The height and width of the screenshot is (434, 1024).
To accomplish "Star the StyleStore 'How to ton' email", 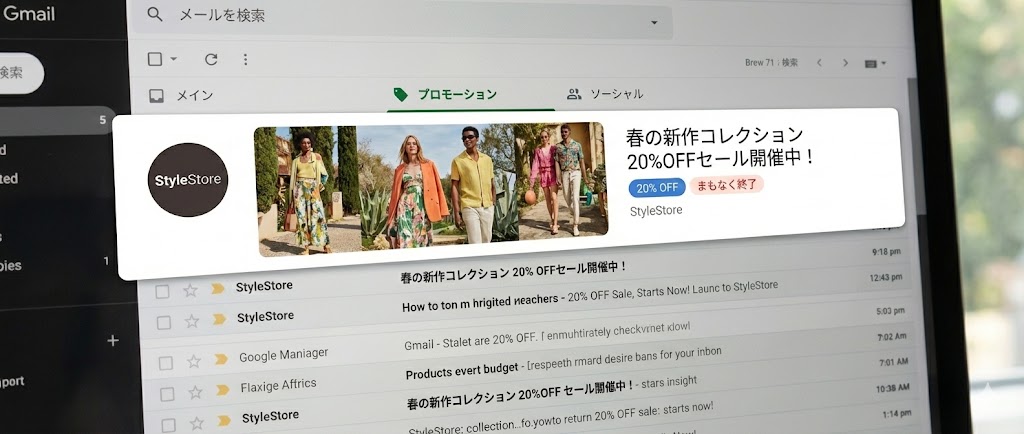I will (x=191, y=321).
